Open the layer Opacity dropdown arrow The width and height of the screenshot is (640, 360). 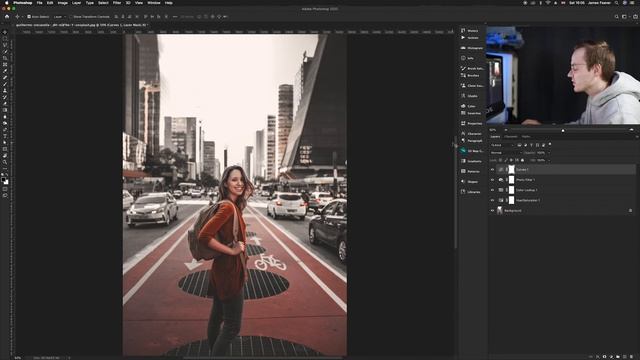coord(548,153)
